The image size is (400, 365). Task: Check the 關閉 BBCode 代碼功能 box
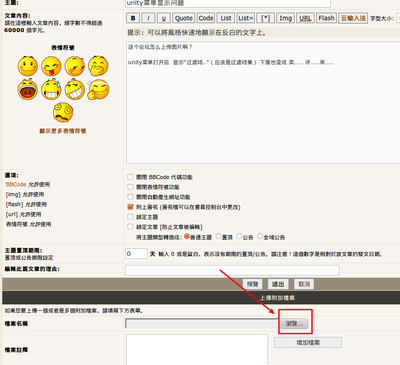130,177
